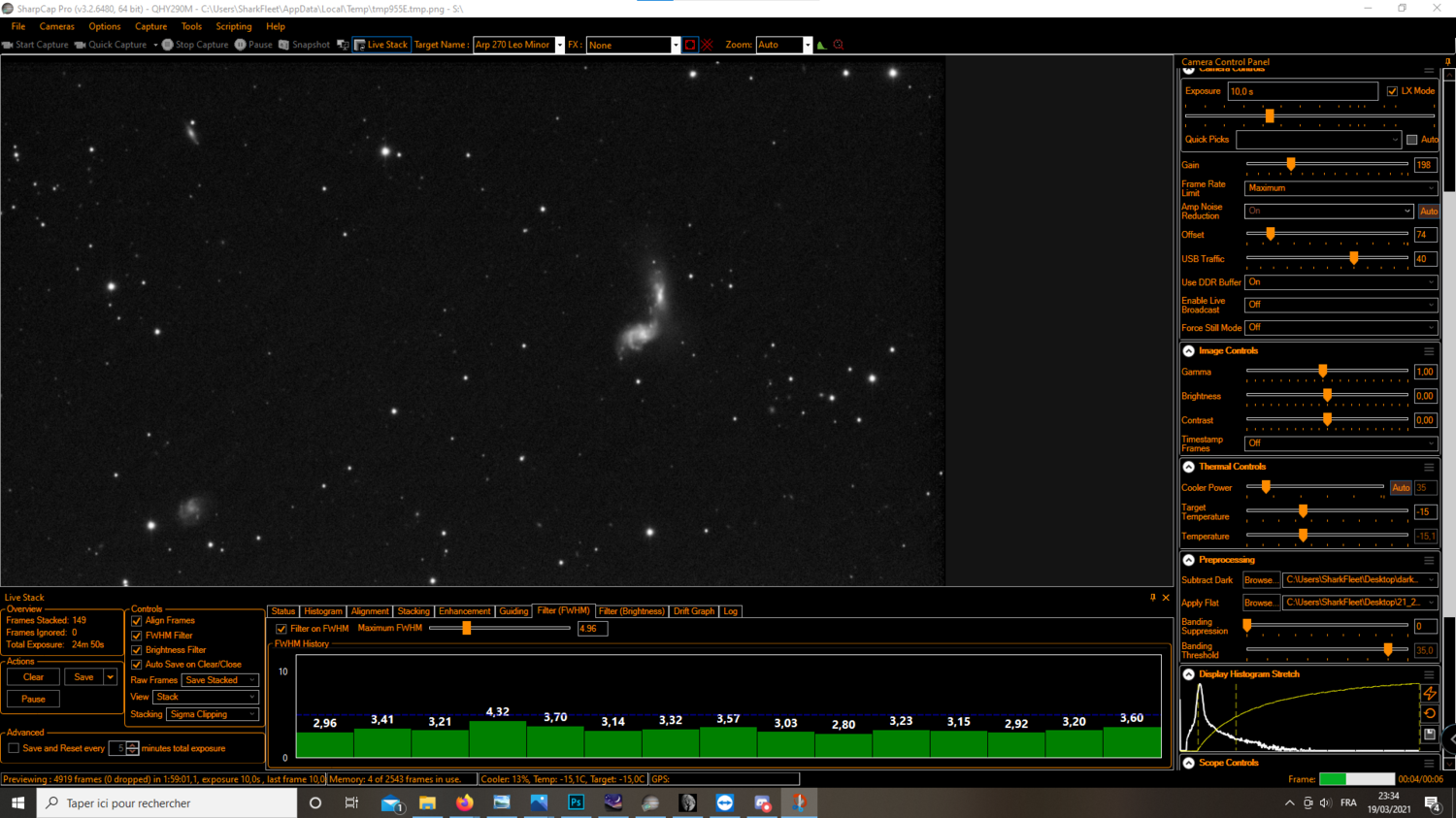Click the USB Traffic slider handle
This screenshot has width=1456, height=818.
tap(1354, 259)
